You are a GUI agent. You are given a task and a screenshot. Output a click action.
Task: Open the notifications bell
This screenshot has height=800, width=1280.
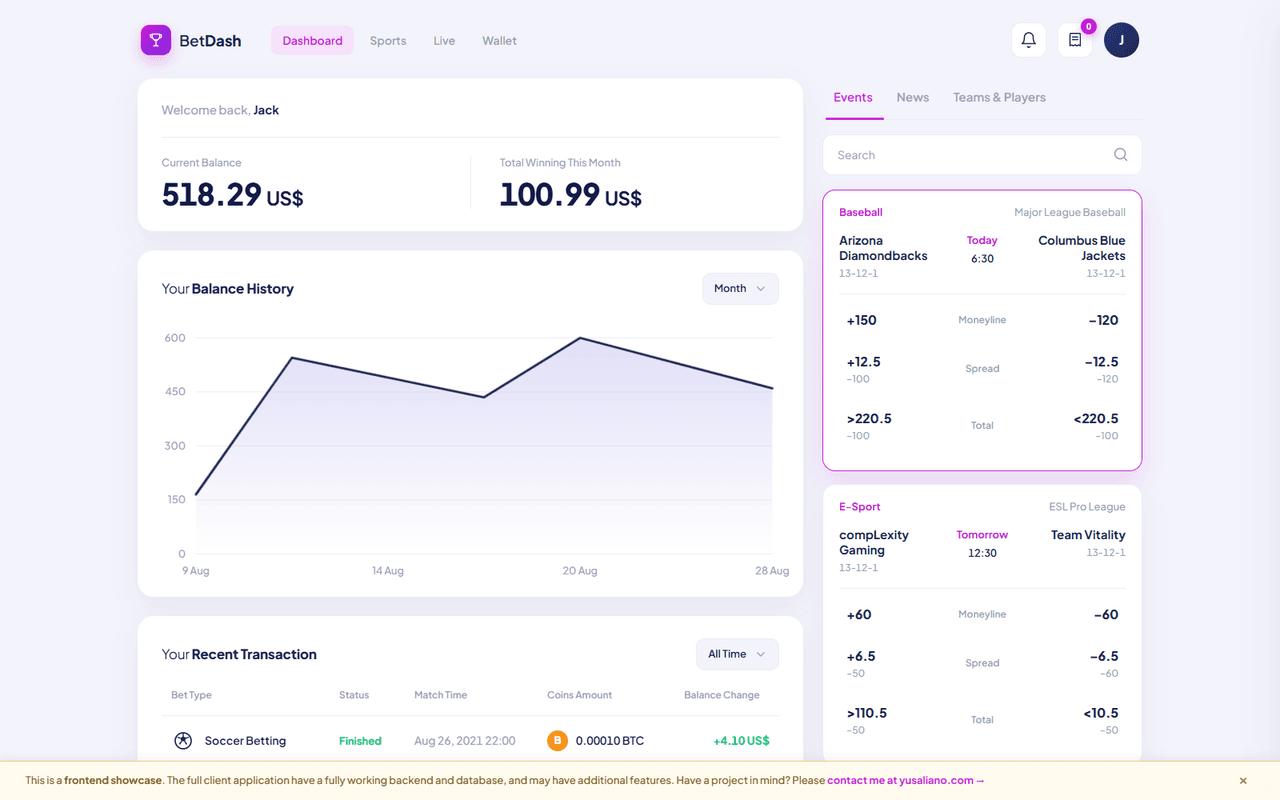coord(1028,40)
